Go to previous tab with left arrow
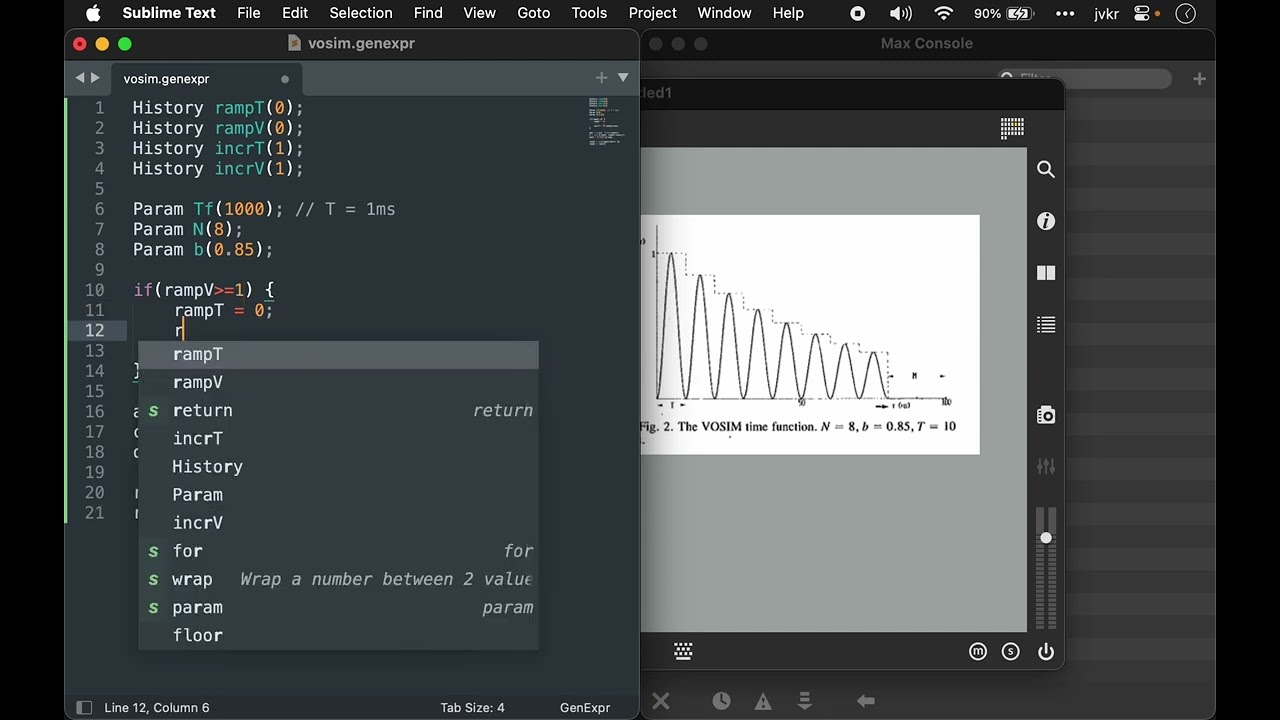This screenshot has width=1280, height=720. click(x=80, y=78)
